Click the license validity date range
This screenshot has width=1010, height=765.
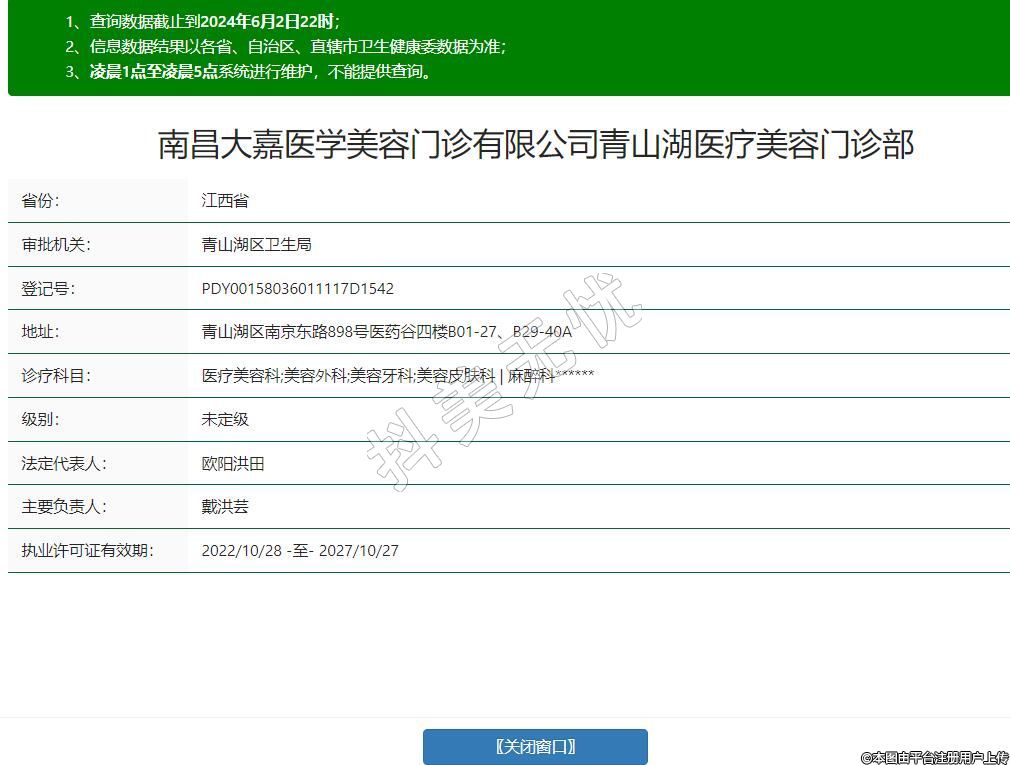300,550
